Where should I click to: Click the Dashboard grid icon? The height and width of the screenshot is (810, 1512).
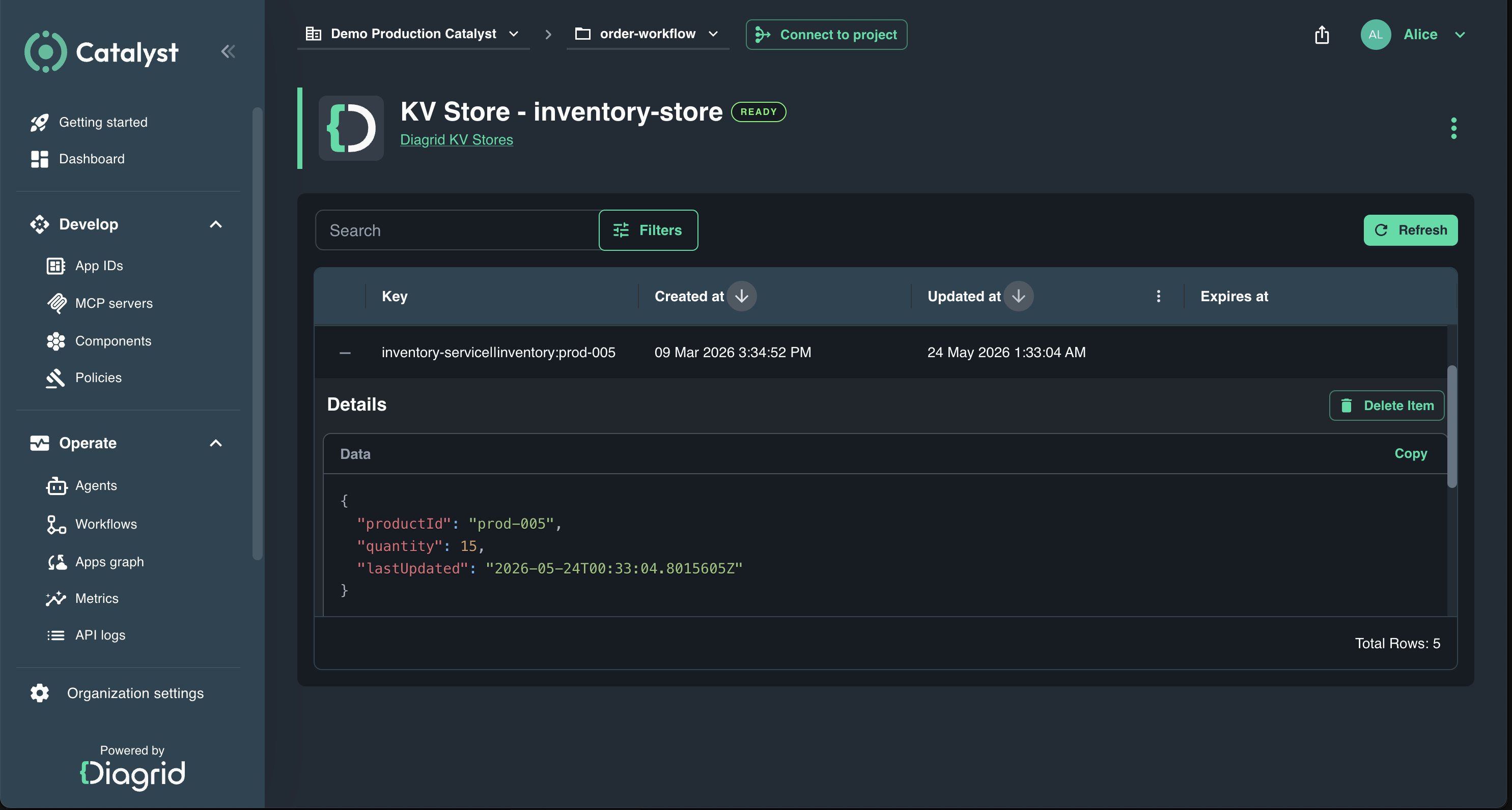(x=39, y=159)
